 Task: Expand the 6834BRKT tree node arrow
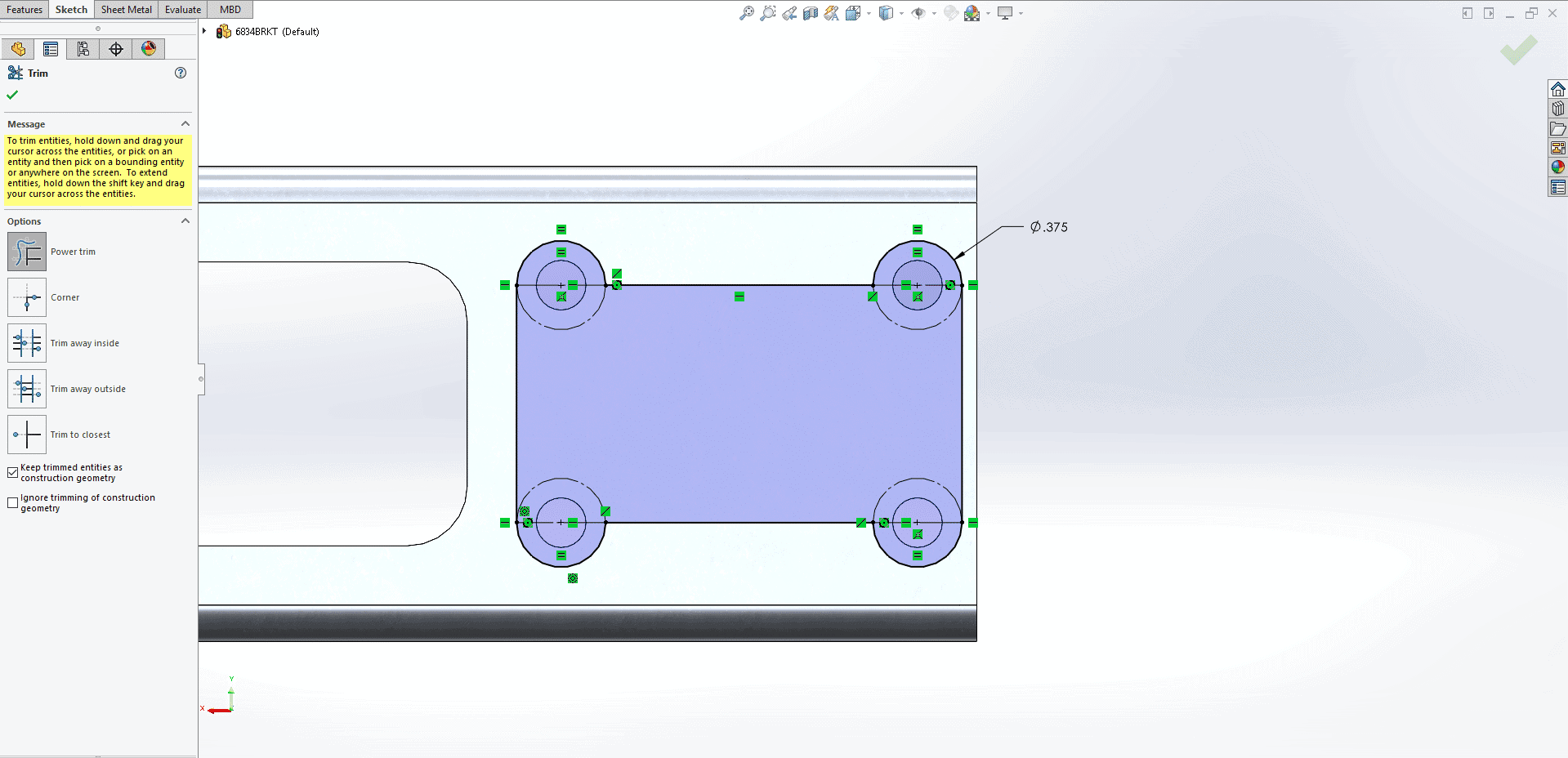(x=204, y=31)
